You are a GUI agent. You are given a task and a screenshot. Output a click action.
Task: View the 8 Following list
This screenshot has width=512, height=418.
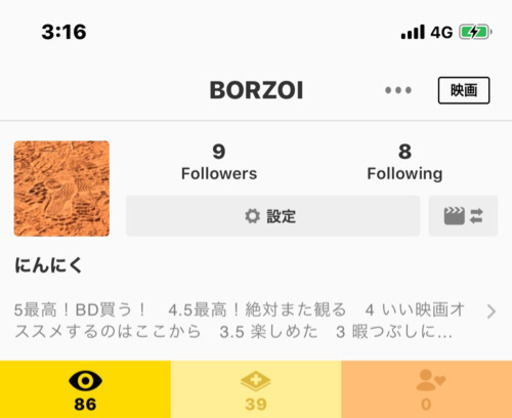coord(405,162)
